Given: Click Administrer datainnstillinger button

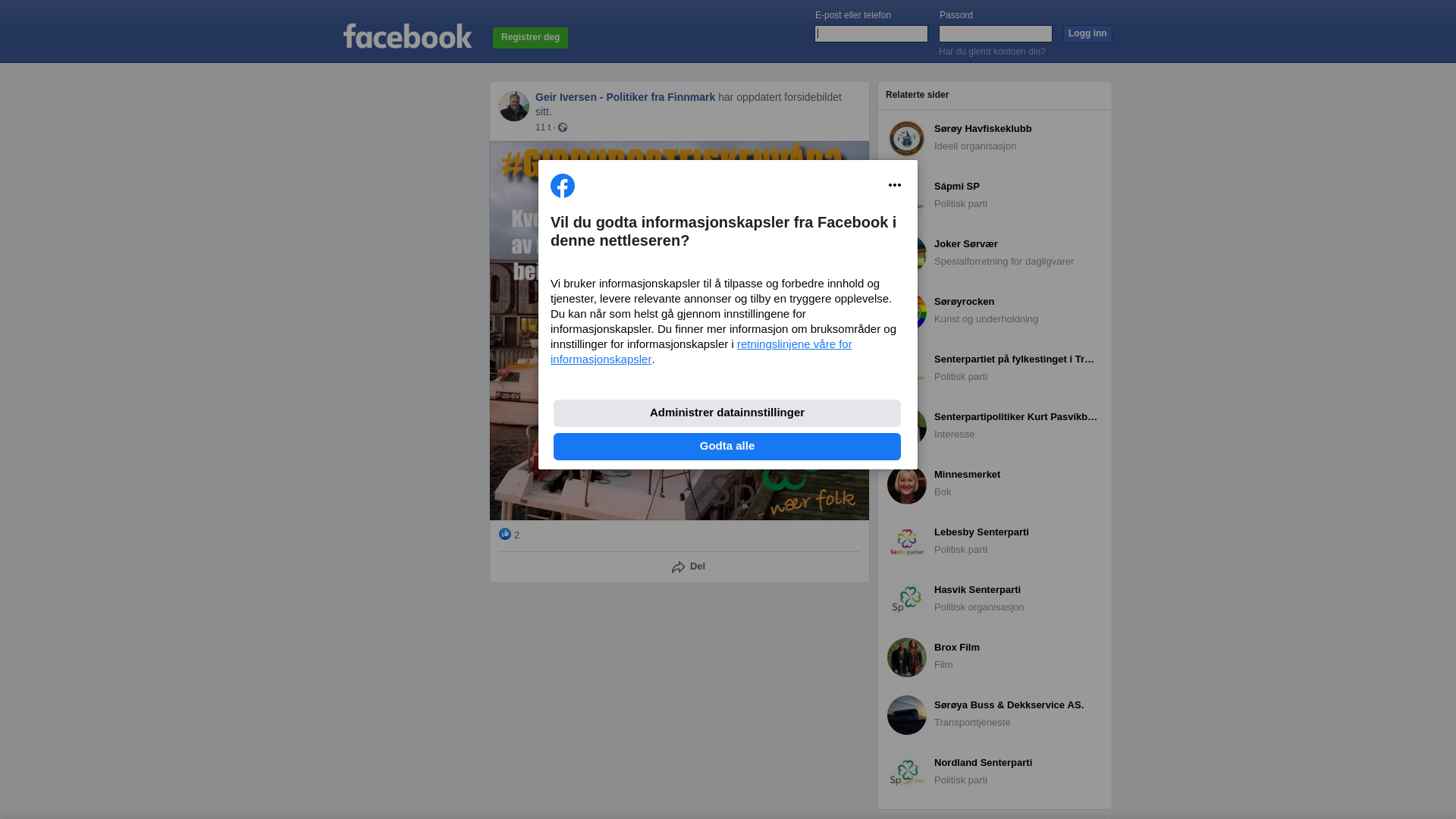Looking at the screenshot, I should click(x=727, y=413).
